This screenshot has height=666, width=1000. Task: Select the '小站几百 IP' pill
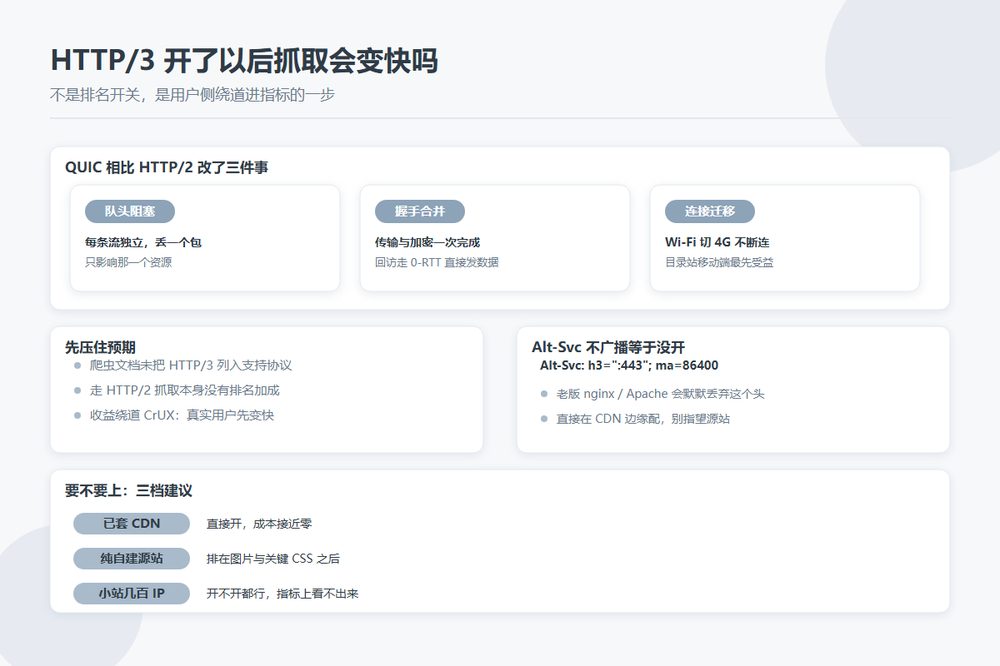[x=131, y=594]
